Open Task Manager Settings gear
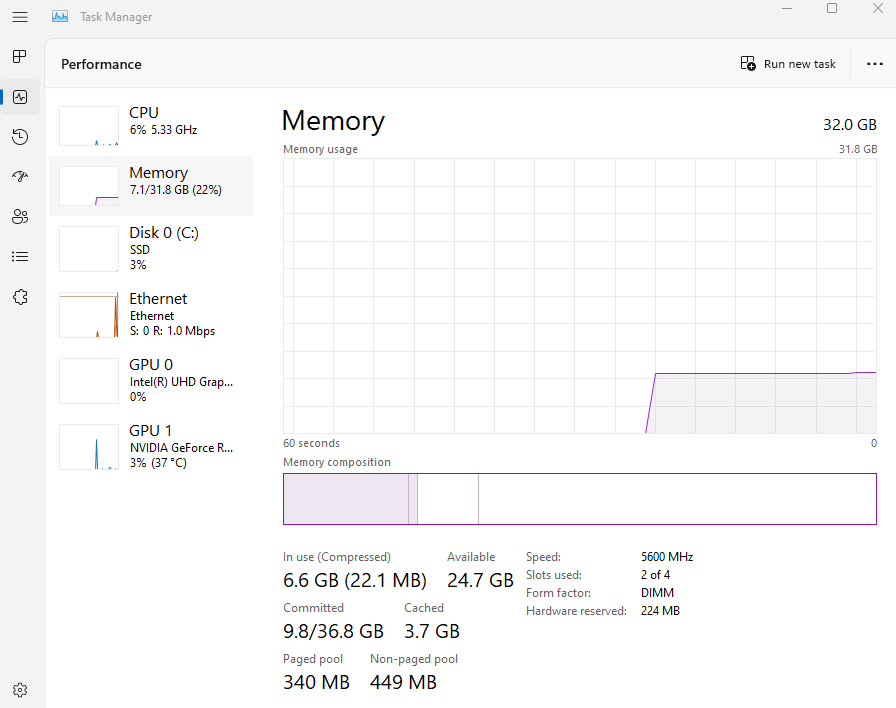This screenshot has height=708, width=896. click(x=20, y=690)
